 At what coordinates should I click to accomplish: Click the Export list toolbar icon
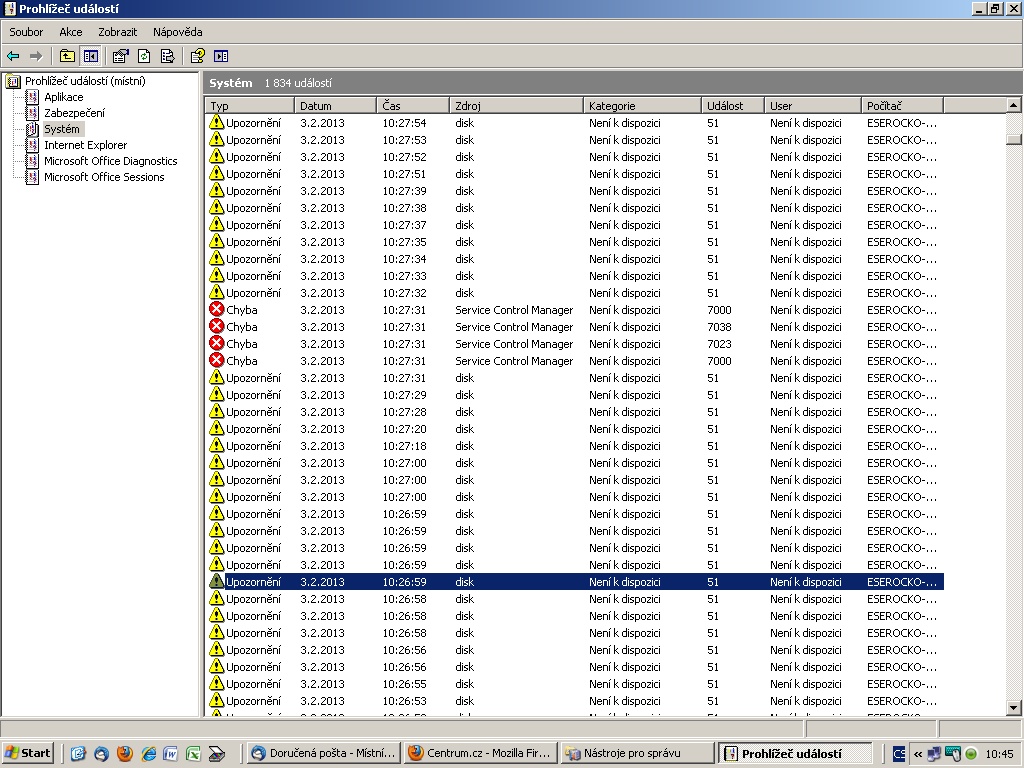pyautogui.click(x=167, y=56)
